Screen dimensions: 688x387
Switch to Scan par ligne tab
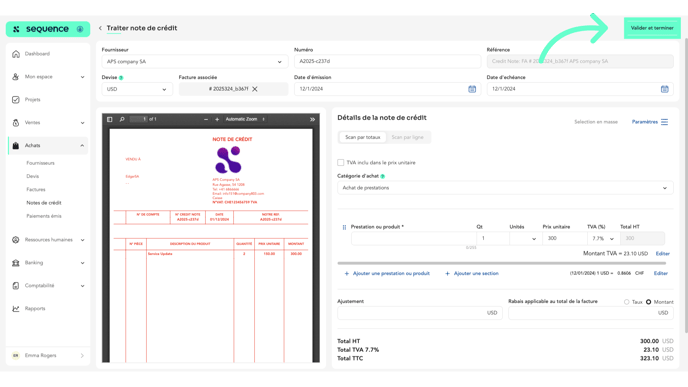[407, 137]
